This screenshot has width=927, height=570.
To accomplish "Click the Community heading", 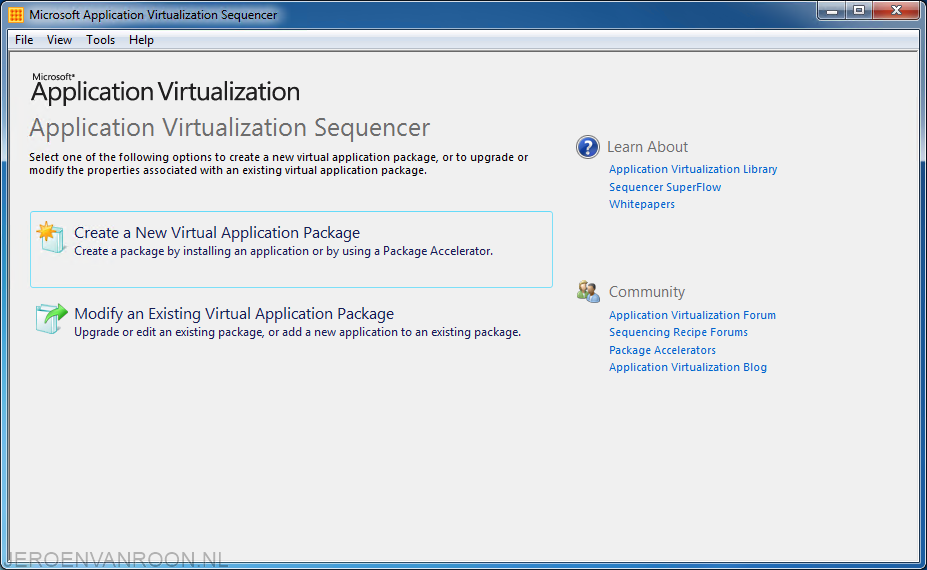I will pos(647,292).
